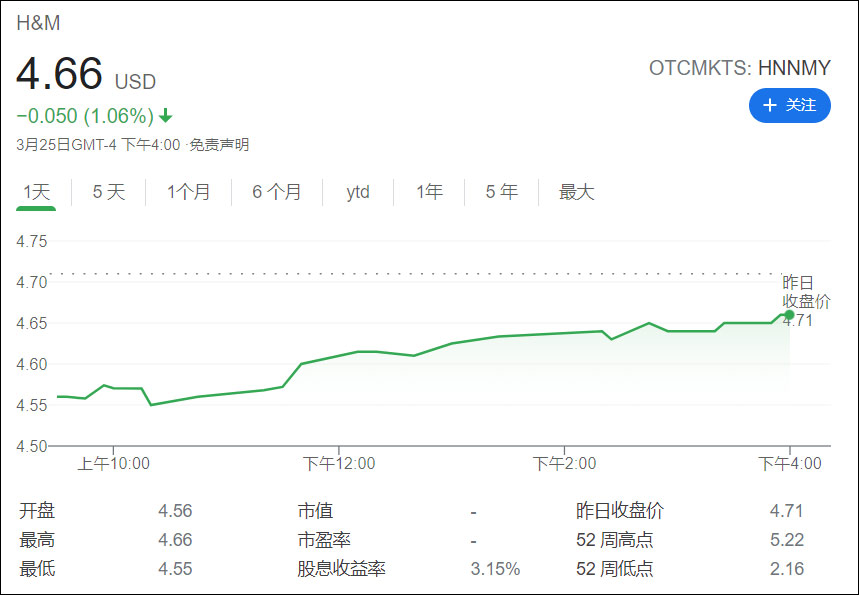Open the 6 个月 range tab
The height and width of the screenshot is (595, 859).
[x=277, y=192]
